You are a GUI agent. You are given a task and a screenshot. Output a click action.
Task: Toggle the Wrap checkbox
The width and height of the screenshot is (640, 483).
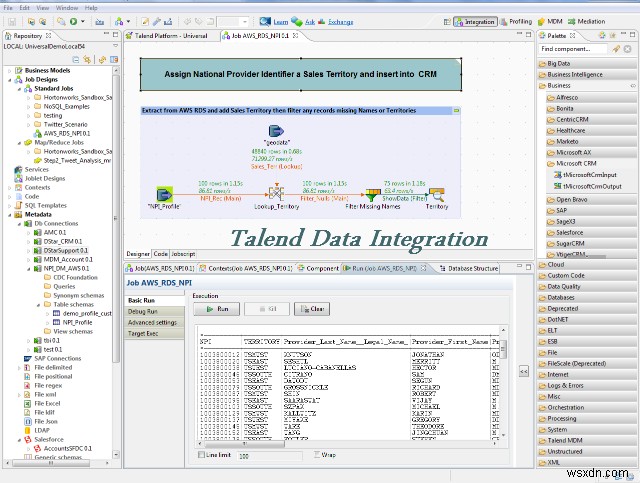coord(319,455)
